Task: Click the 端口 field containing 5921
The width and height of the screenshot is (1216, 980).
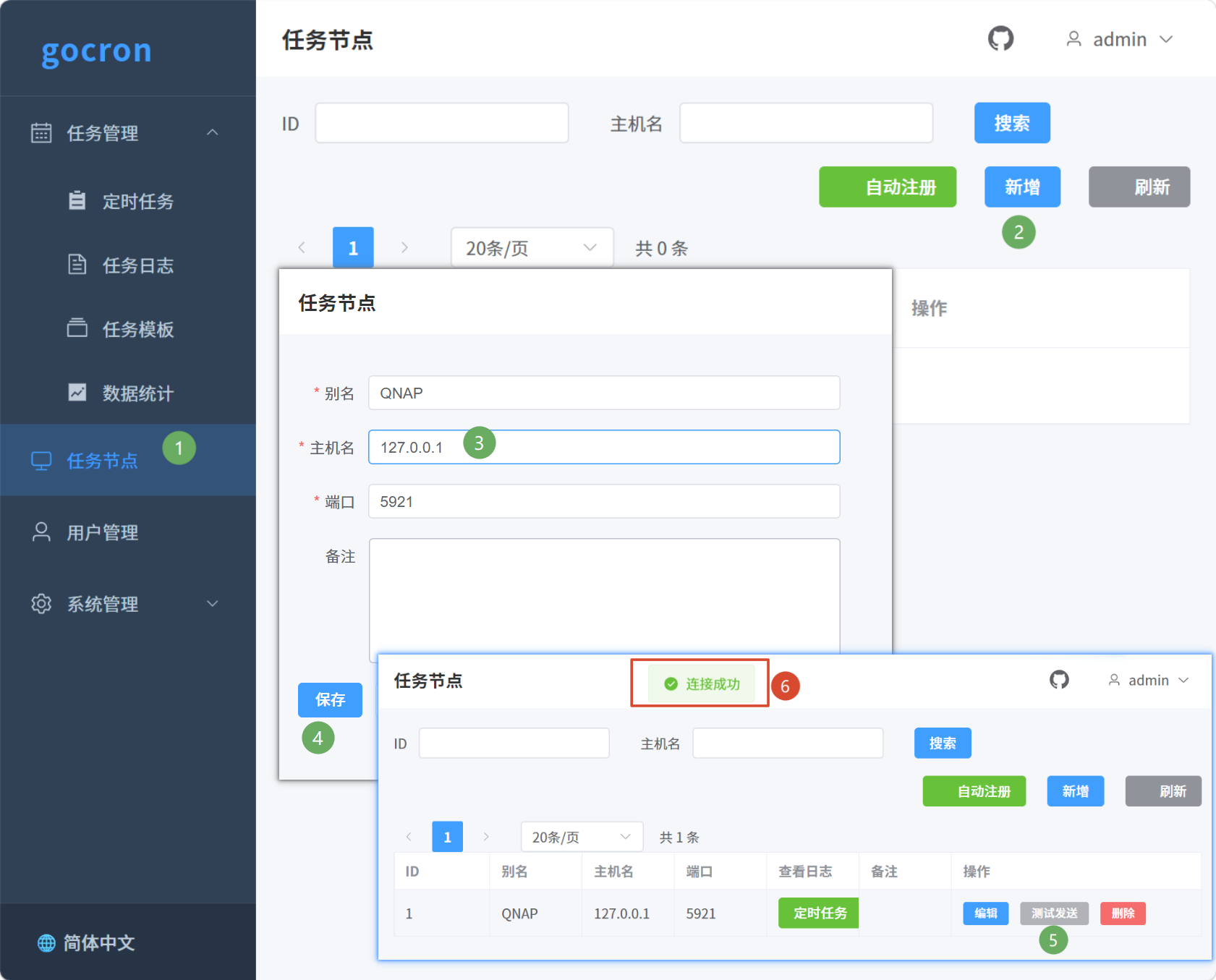Action: pyautogui.click(x=604, y=501)
